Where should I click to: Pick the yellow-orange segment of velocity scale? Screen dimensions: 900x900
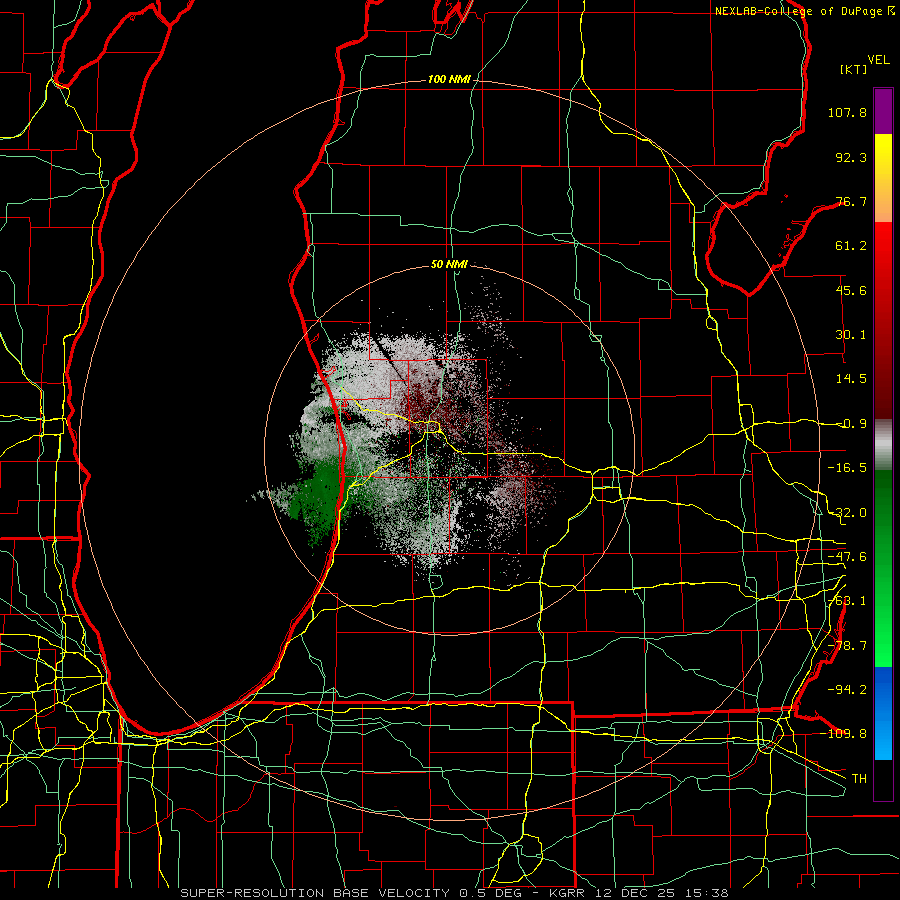[883, 178]
